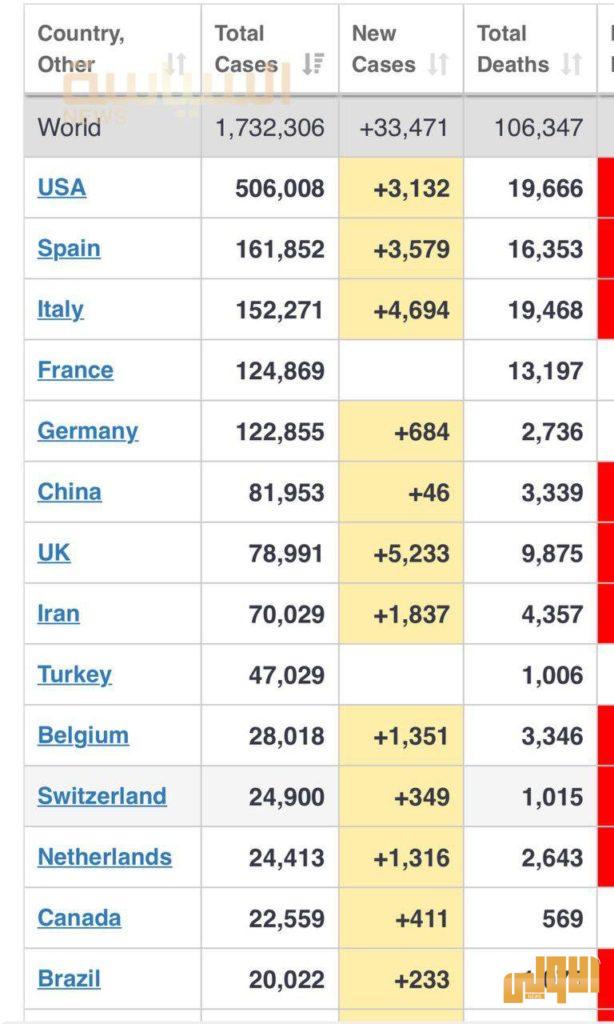This screenshot has height=1024, width=614.
Task: Open the Germany country page
Action: pos(88,432)
